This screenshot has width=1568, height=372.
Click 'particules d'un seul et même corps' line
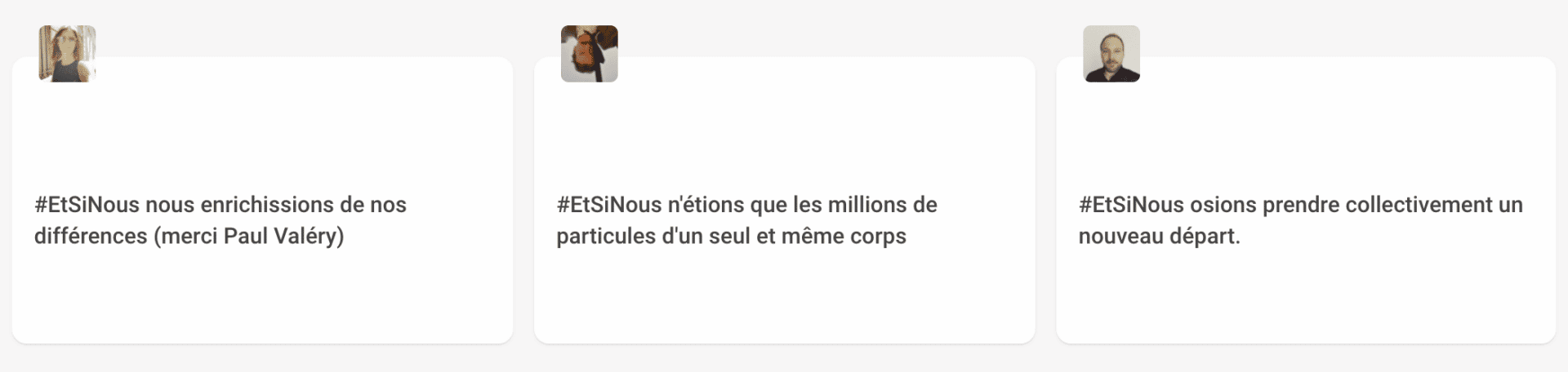pos(731,237)
